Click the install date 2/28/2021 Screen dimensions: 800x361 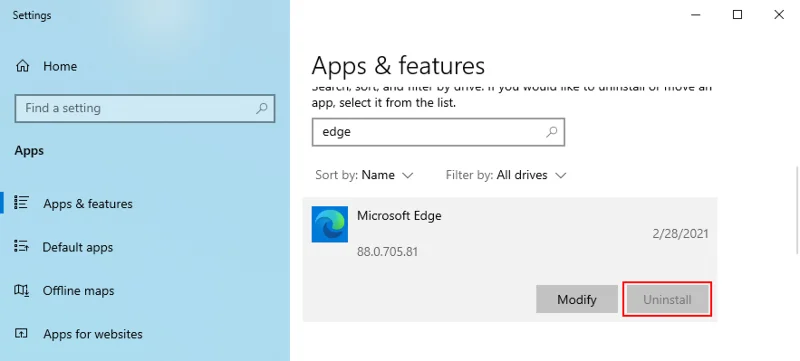(x=681, y=234)
